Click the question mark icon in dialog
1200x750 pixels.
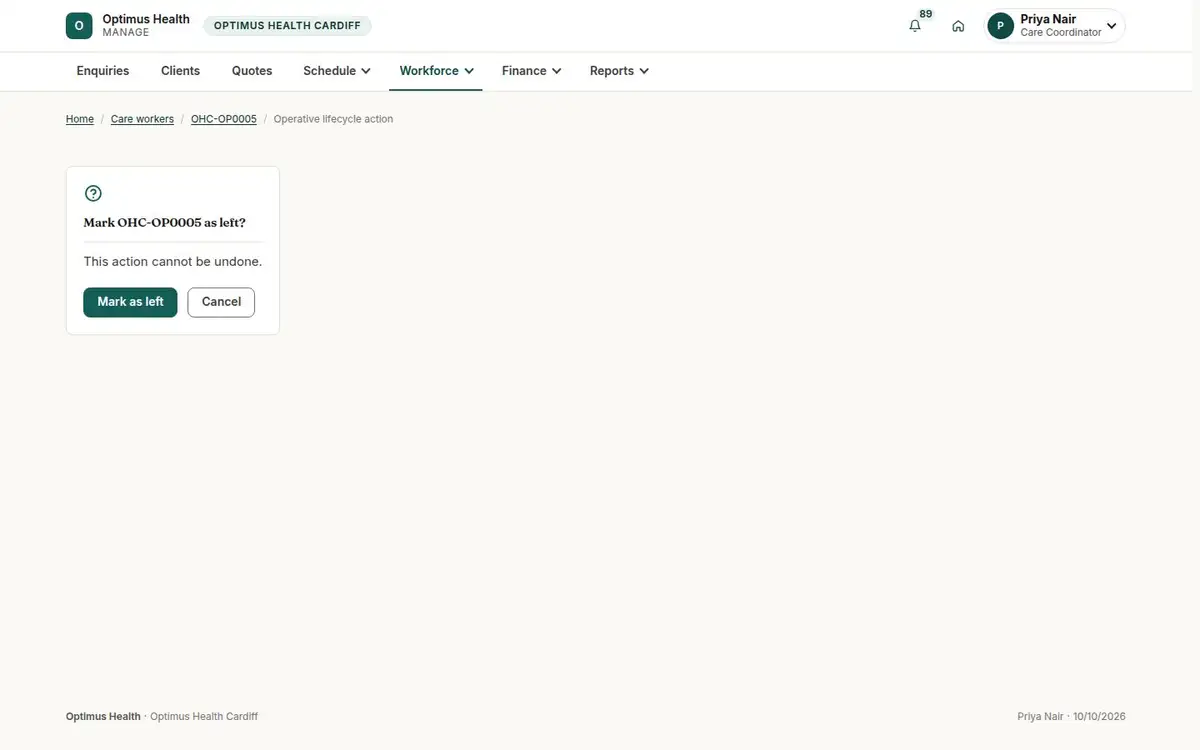click(x=93, y=194)
